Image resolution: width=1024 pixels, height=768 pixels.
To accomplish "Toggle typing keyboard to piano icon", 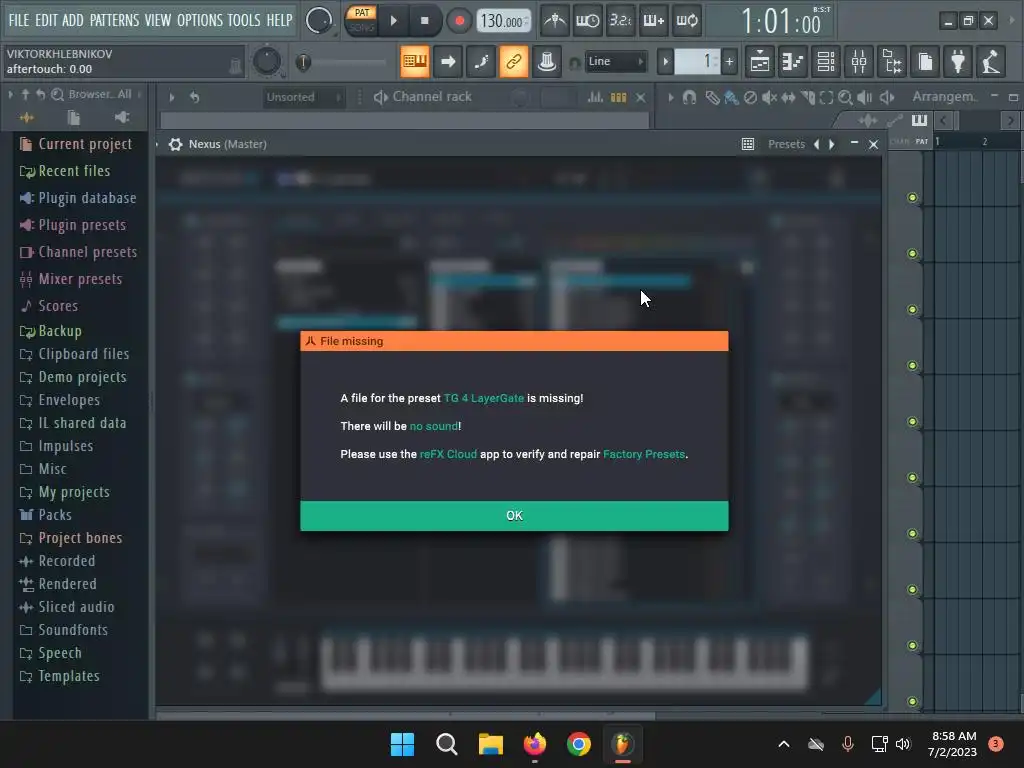I will tap(415, 61).
